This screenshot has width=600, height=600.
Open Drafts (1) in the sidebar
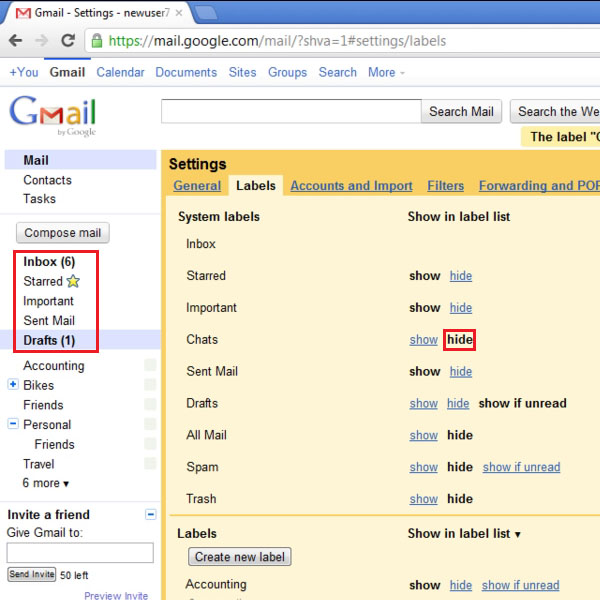point(49,340)
